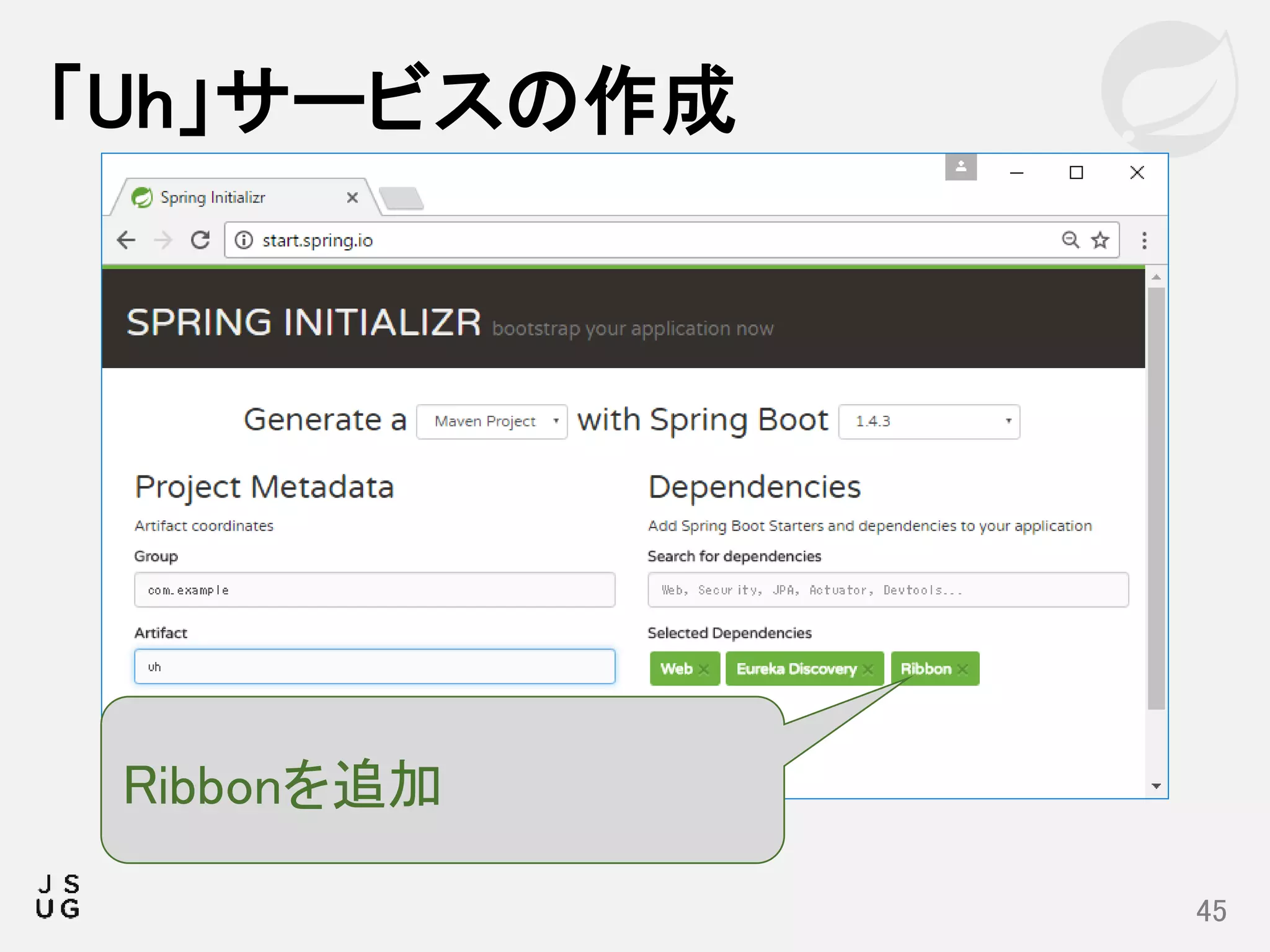1270x952 pixels.
Task: Close the Chrome browser window
Action: tap(1137, 172)
